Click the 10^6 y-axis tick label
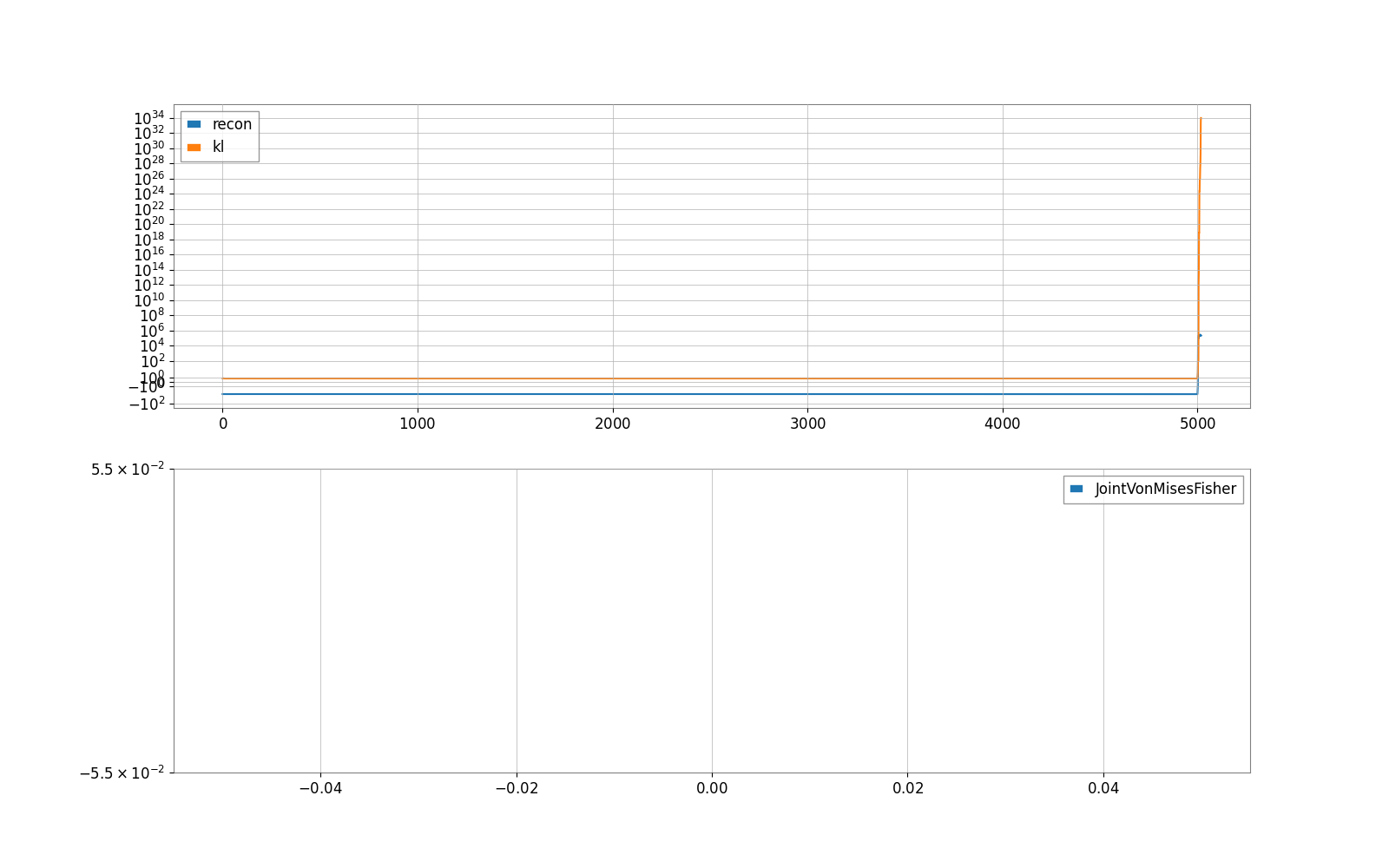The width and height of the screenshot is (1389, 868). coord(152,330)
